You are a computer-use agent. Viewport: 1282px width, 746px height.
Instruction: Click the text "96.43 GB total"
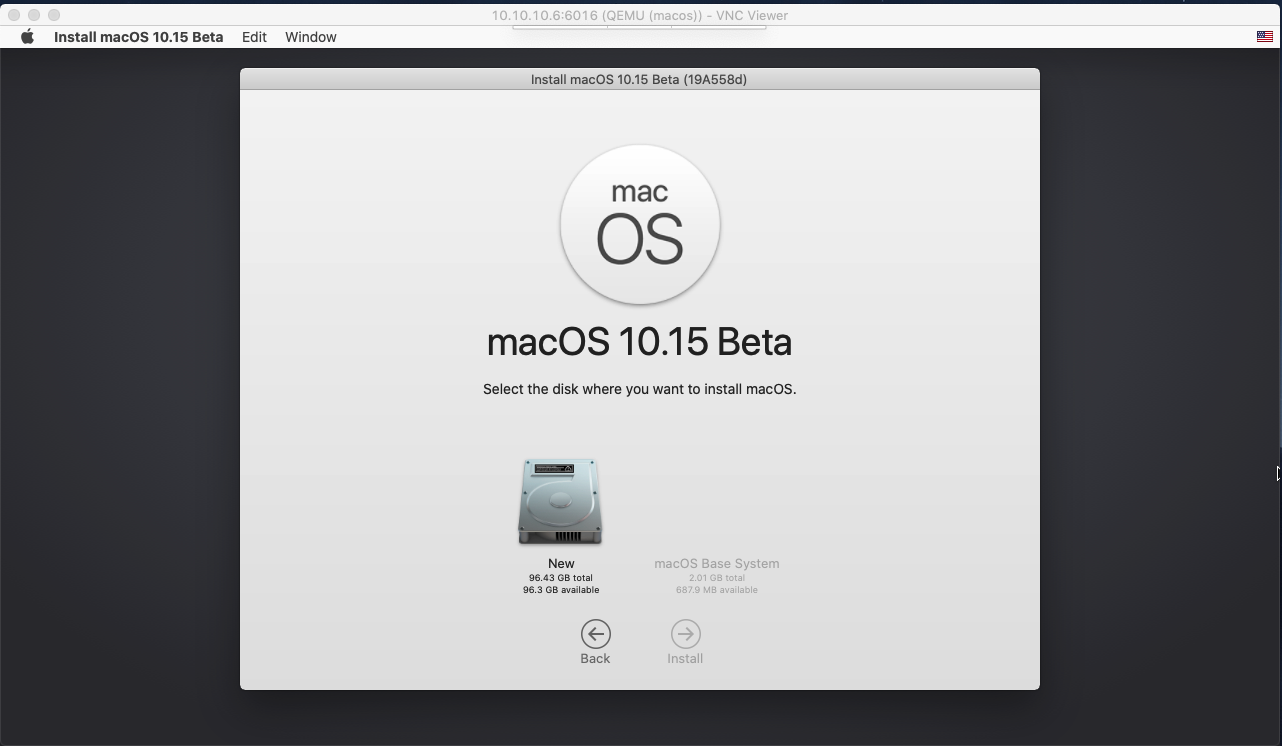pos(561,578)
